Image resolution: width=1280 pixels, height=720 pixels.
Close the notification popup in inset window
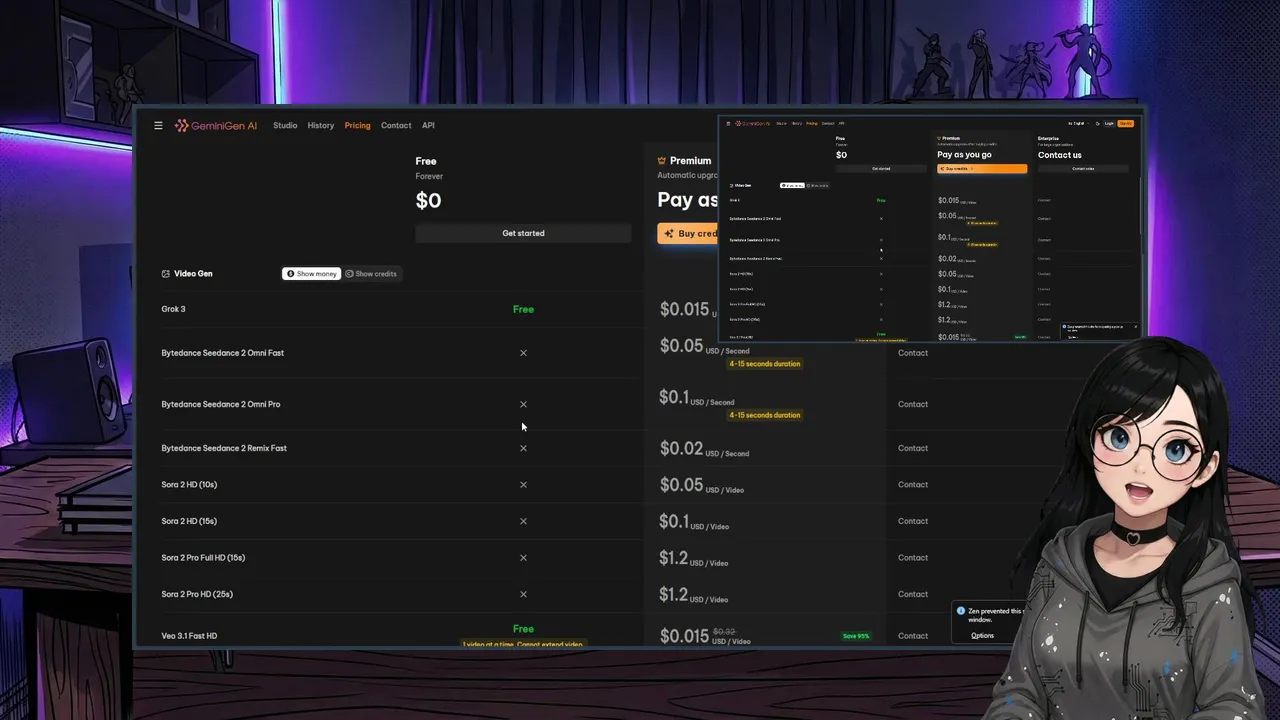[x=1135, y=327]
